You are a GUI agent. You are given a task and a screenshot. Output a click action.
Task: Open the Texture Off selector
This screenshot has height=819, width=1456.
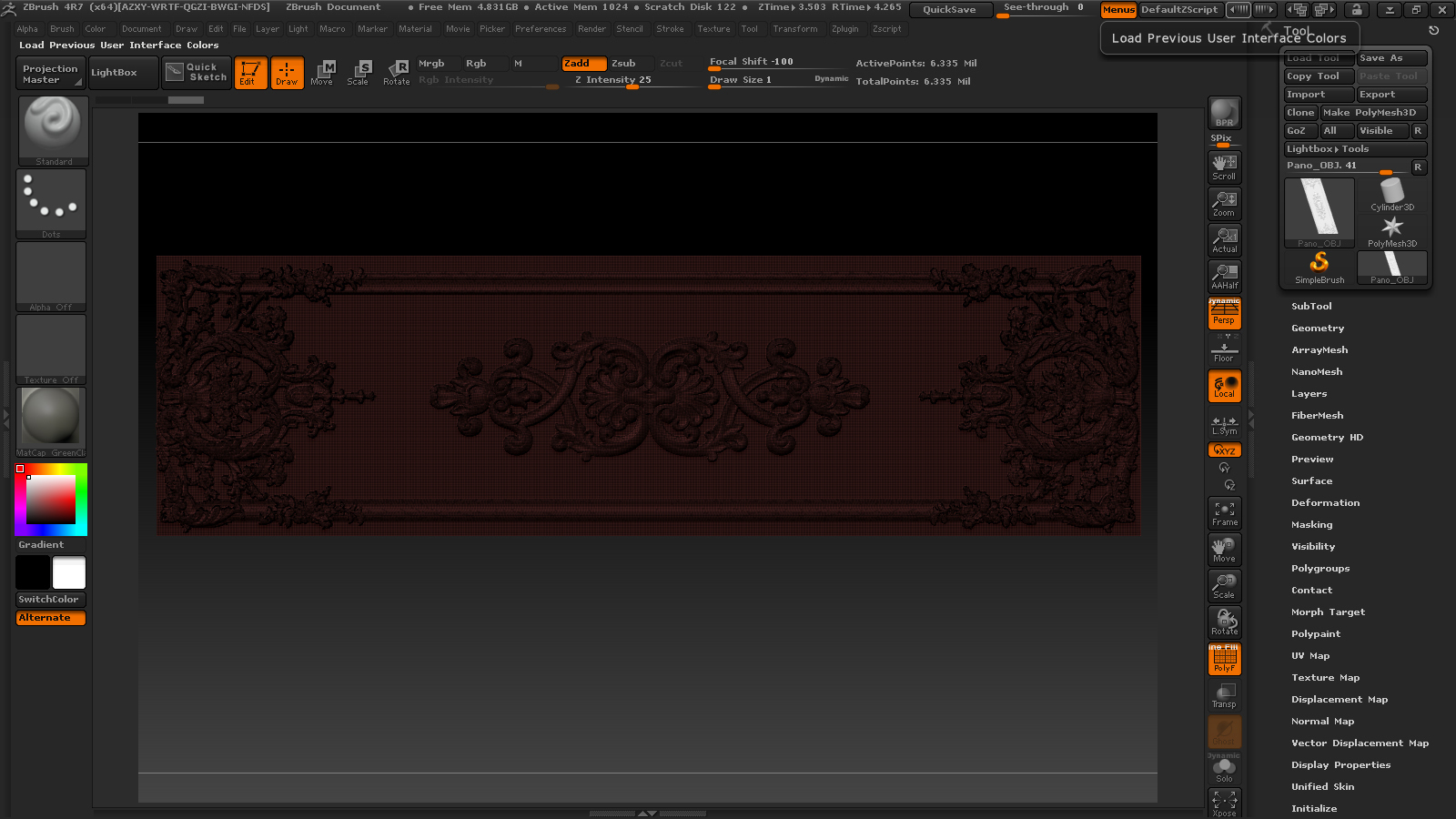tap(52, 349)
